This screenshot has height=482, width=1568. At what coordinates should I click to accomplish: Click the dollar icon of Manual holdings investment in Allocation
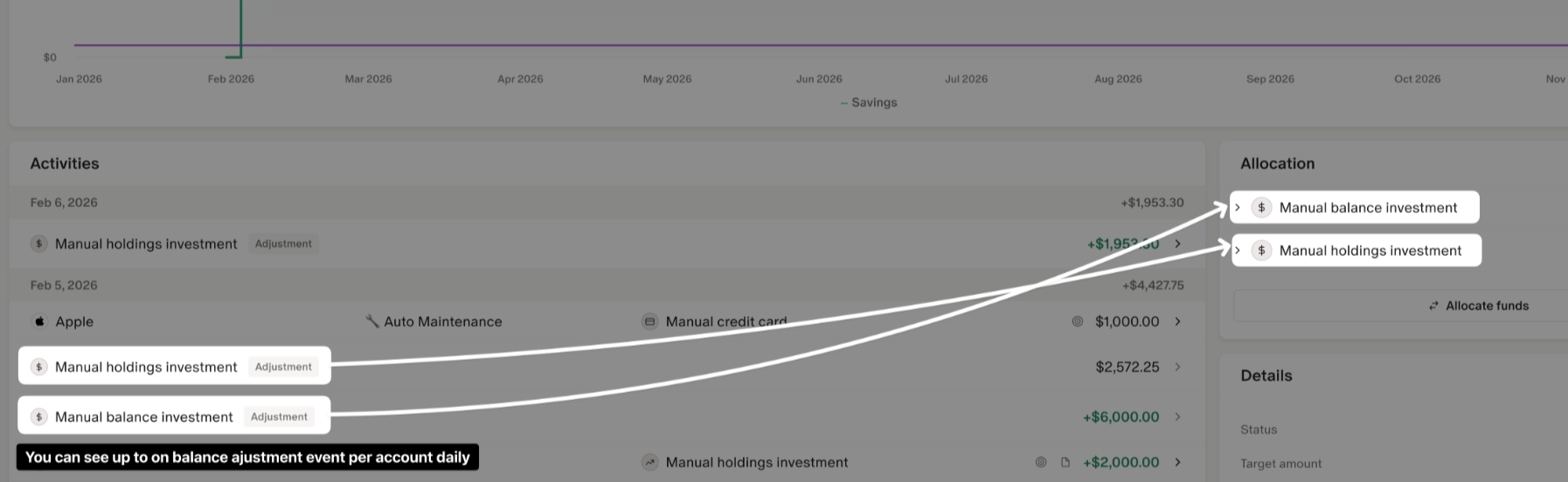(1261, 251)
